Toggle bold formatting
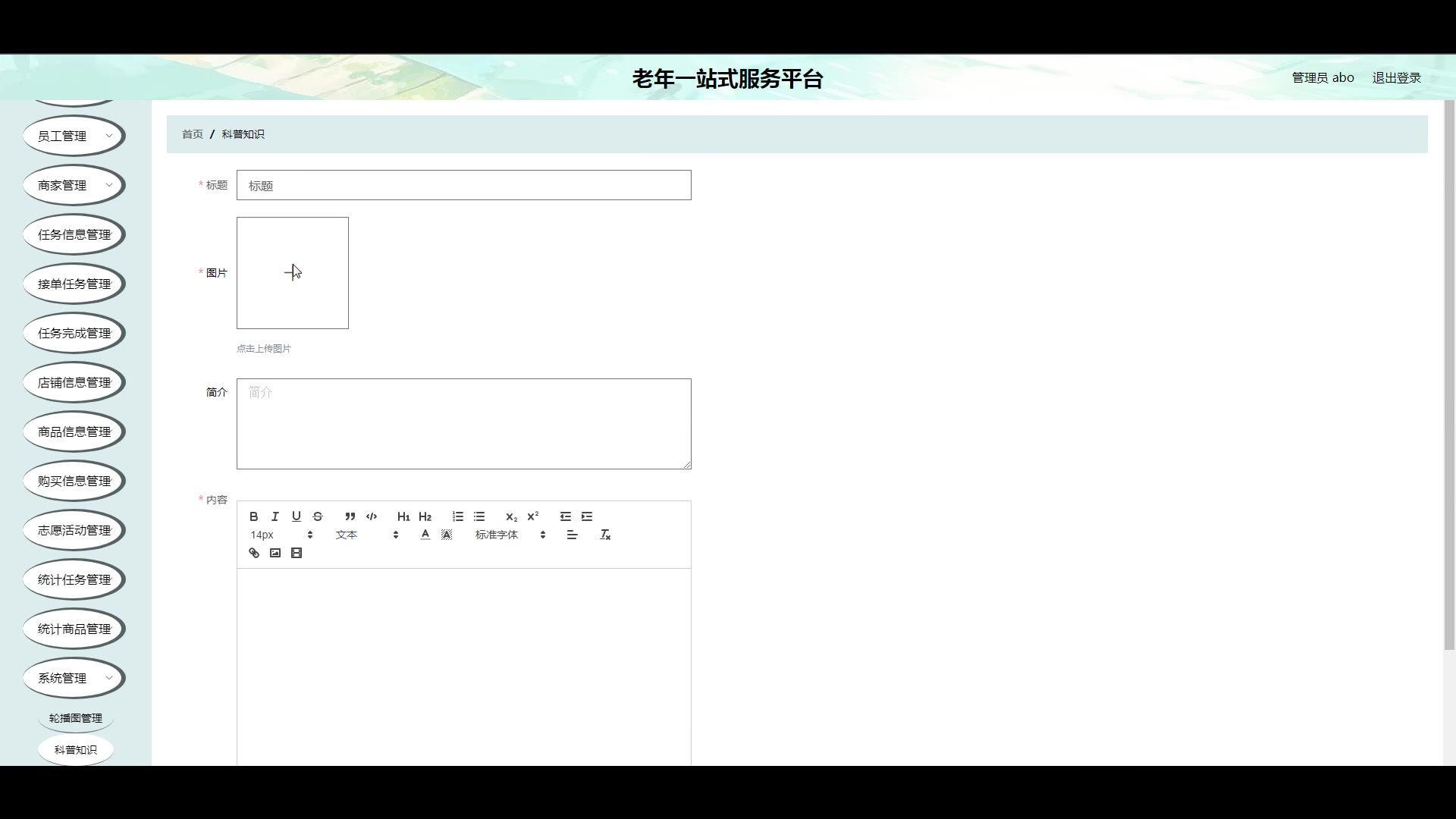This screenshot has height=819, width=1456. coord(254,516)
